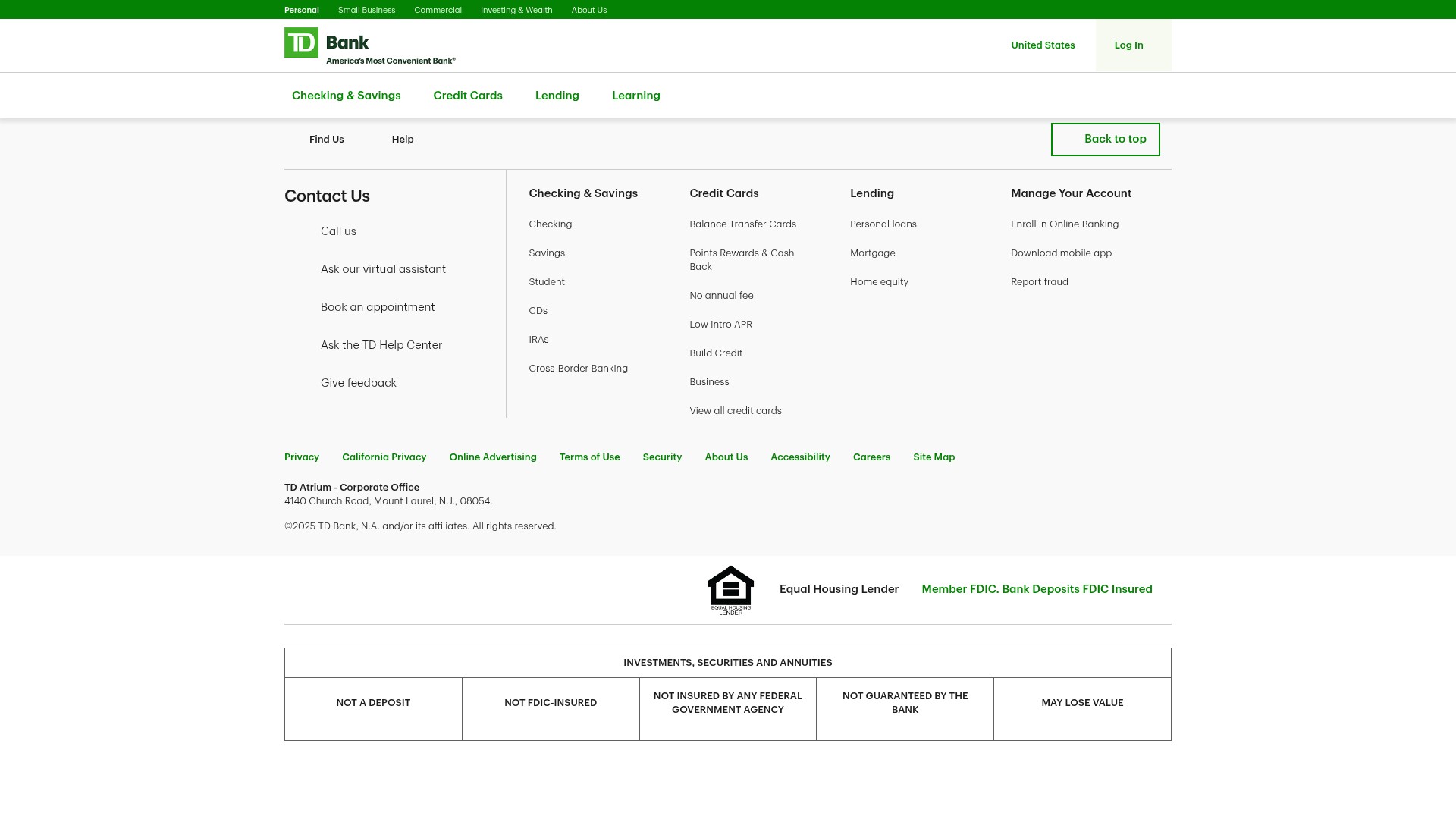Switch to the Small Business tab

click(366, 10)
